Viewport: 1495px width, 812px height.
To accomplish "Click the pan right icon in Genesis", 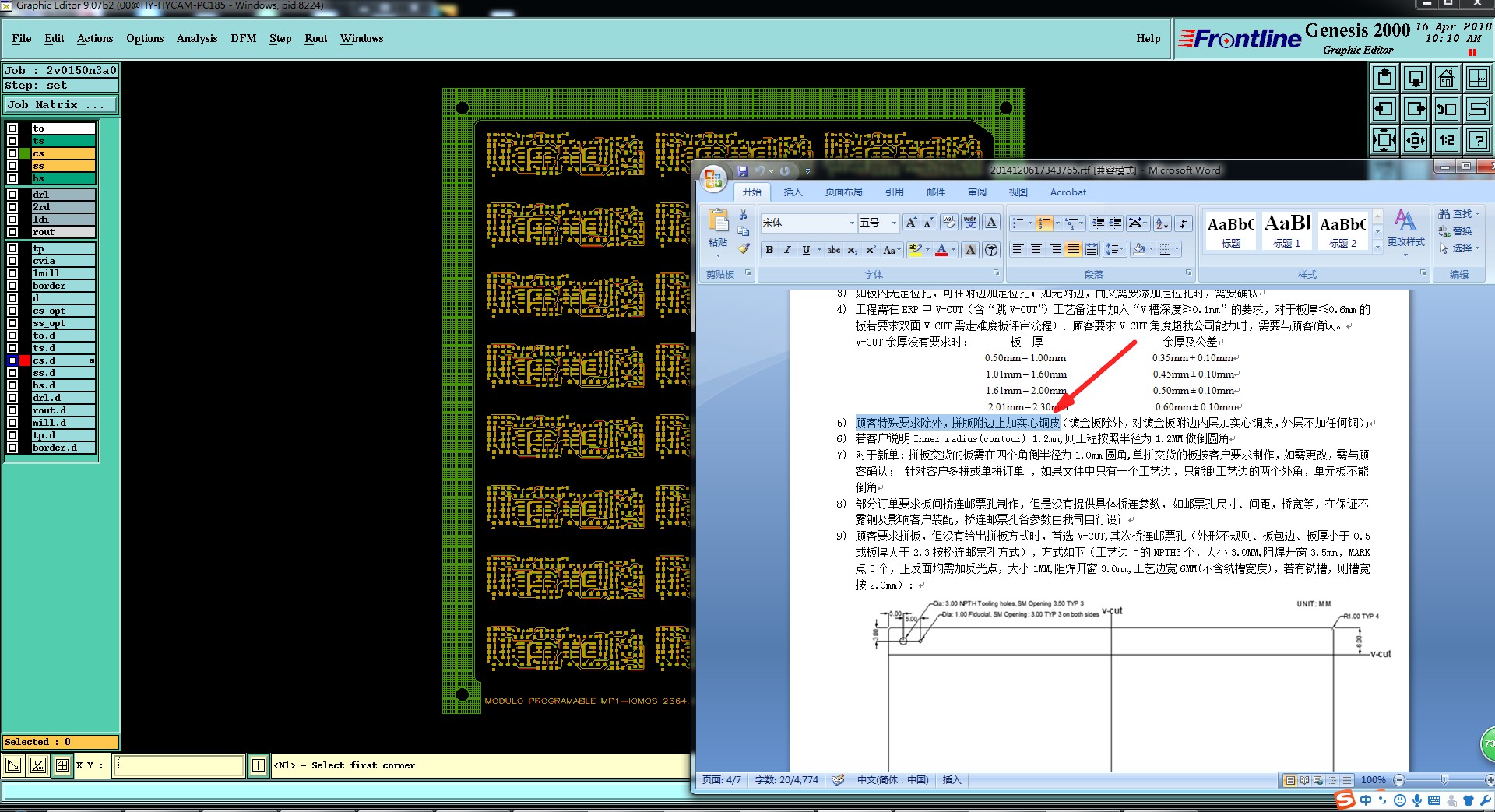I will click(x=1416, y=109).
